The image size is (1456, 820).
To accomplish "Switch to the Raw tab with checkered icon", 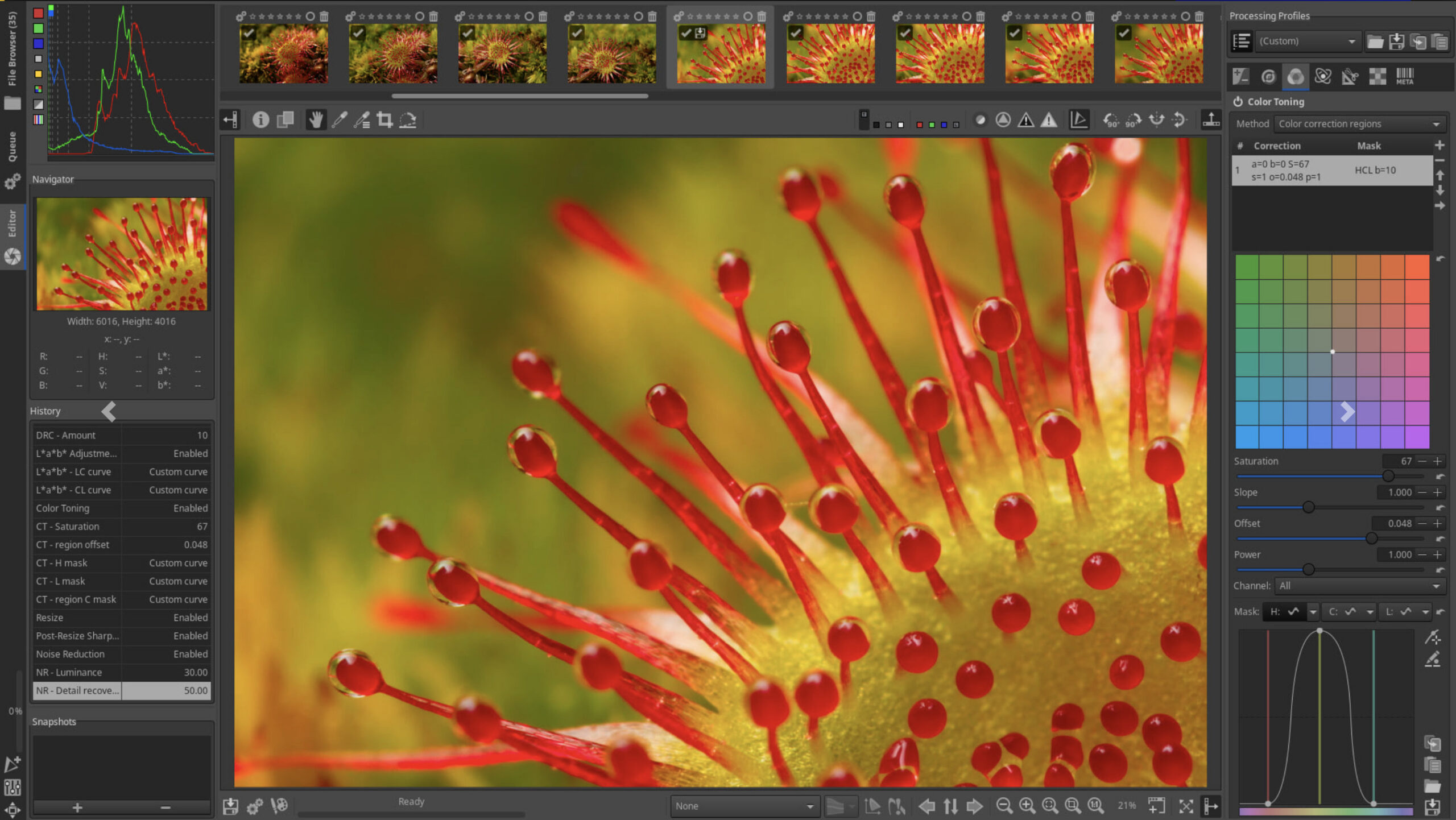I will pos(1377,76).
